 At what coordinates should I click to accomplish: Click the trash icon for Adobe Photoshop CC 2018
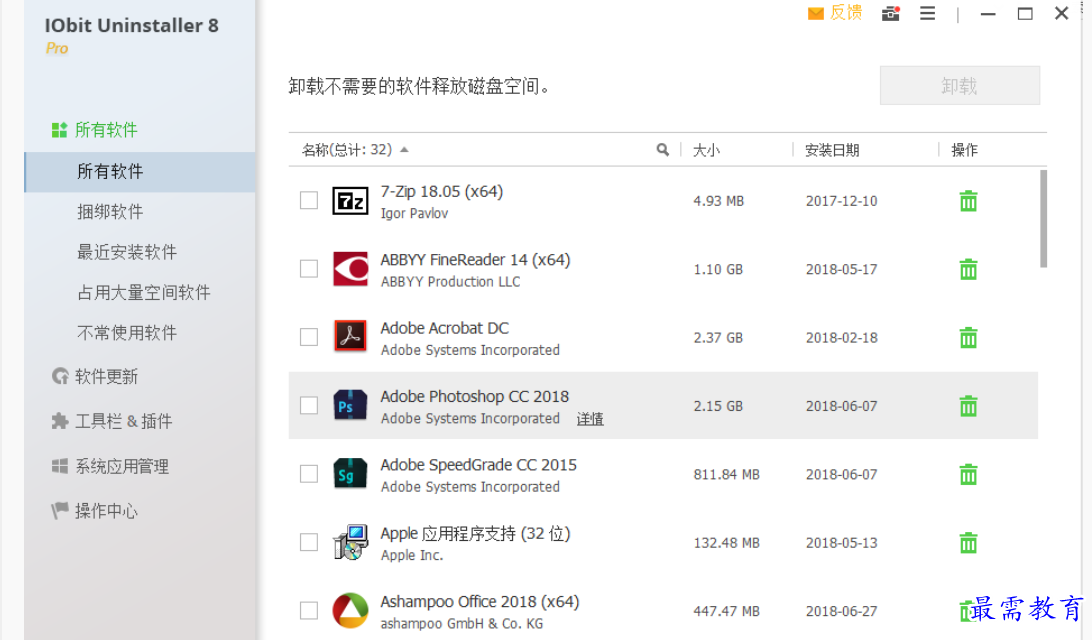click(x=968, y=406)
